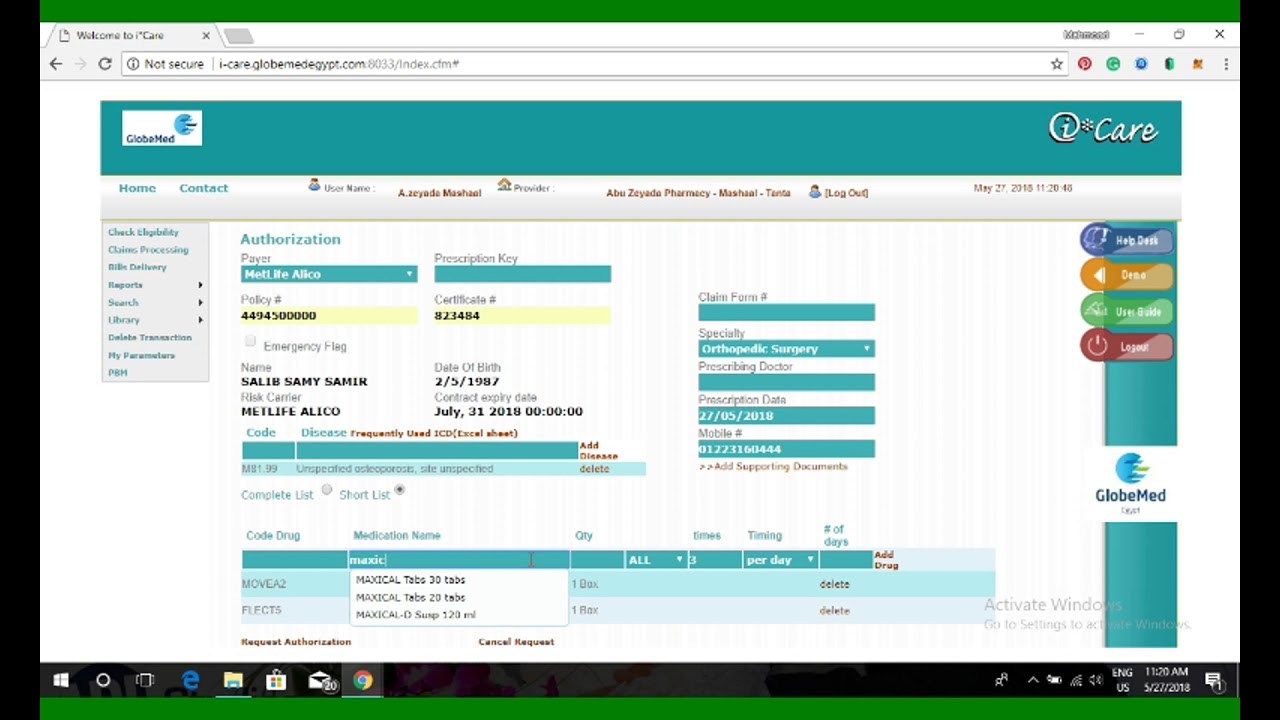Screen dimensions: 1280x720
Task: Open My Parameters in the sidebar
Action: pyautogui.click(x=142, y=355)
